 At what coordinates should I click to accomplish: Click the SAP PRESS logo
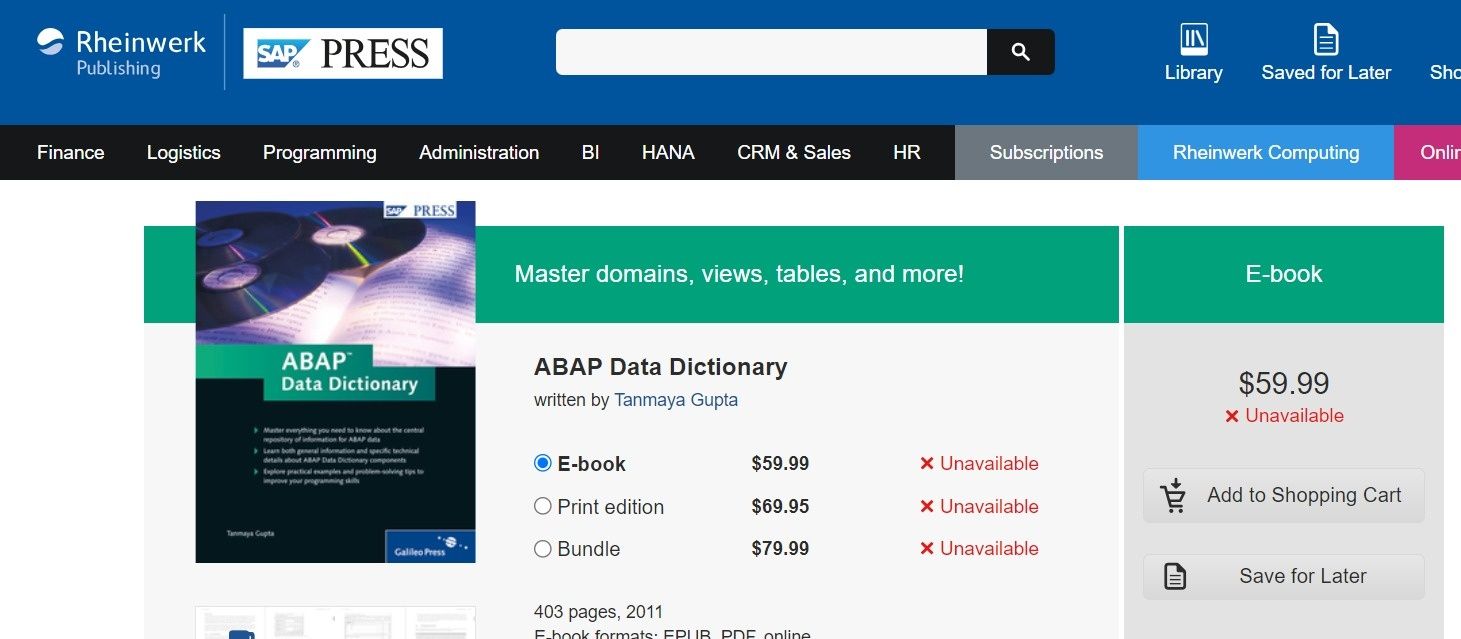pos(343,53)
